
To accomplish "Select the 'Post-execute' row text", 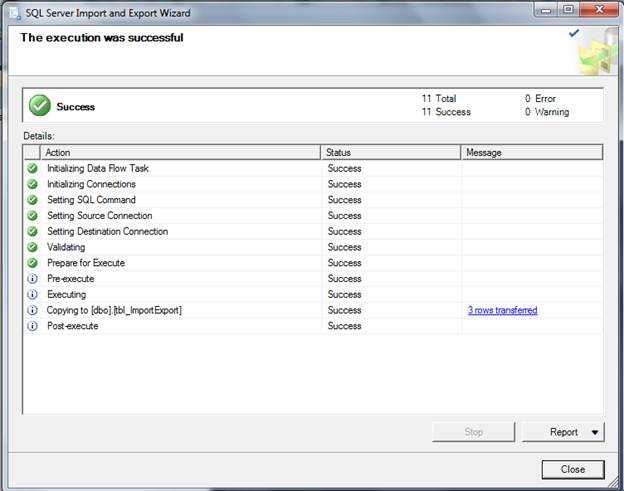I will (x=73, y=326).
